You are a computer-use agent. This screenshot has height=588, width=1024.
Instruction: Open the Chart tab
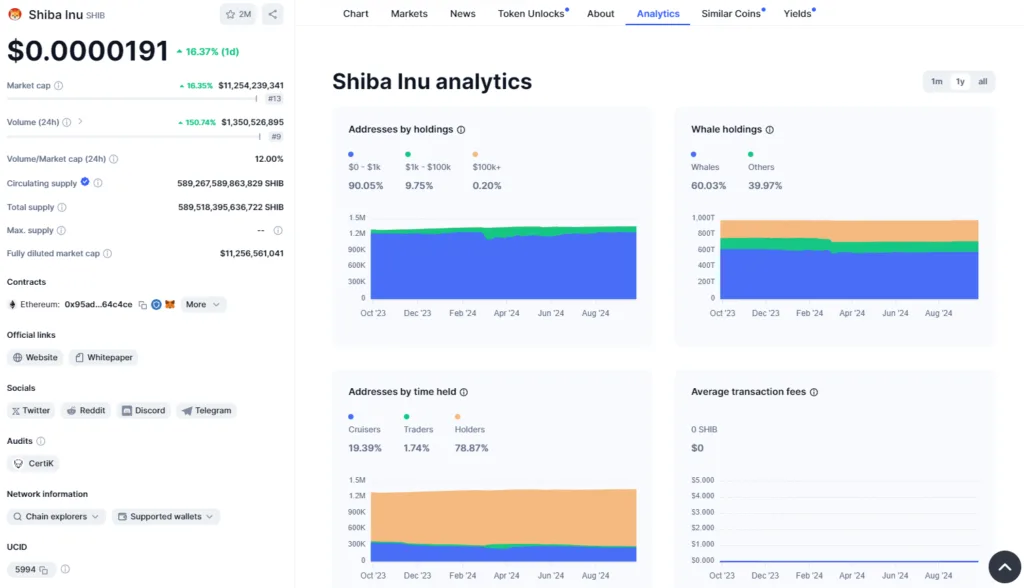(x=355, y=14)
